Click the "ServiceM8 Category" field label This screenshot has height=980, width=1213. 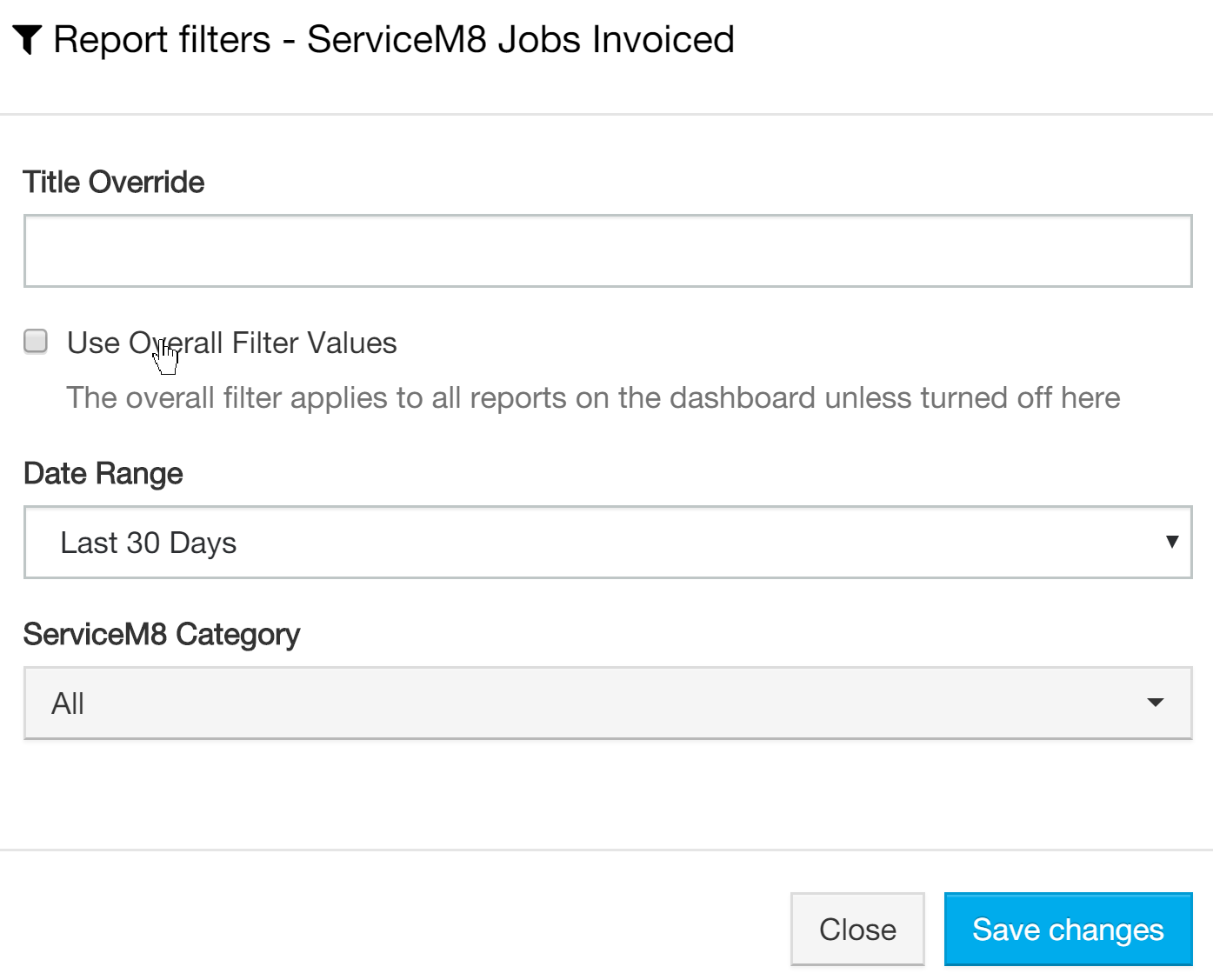[162, 635]
